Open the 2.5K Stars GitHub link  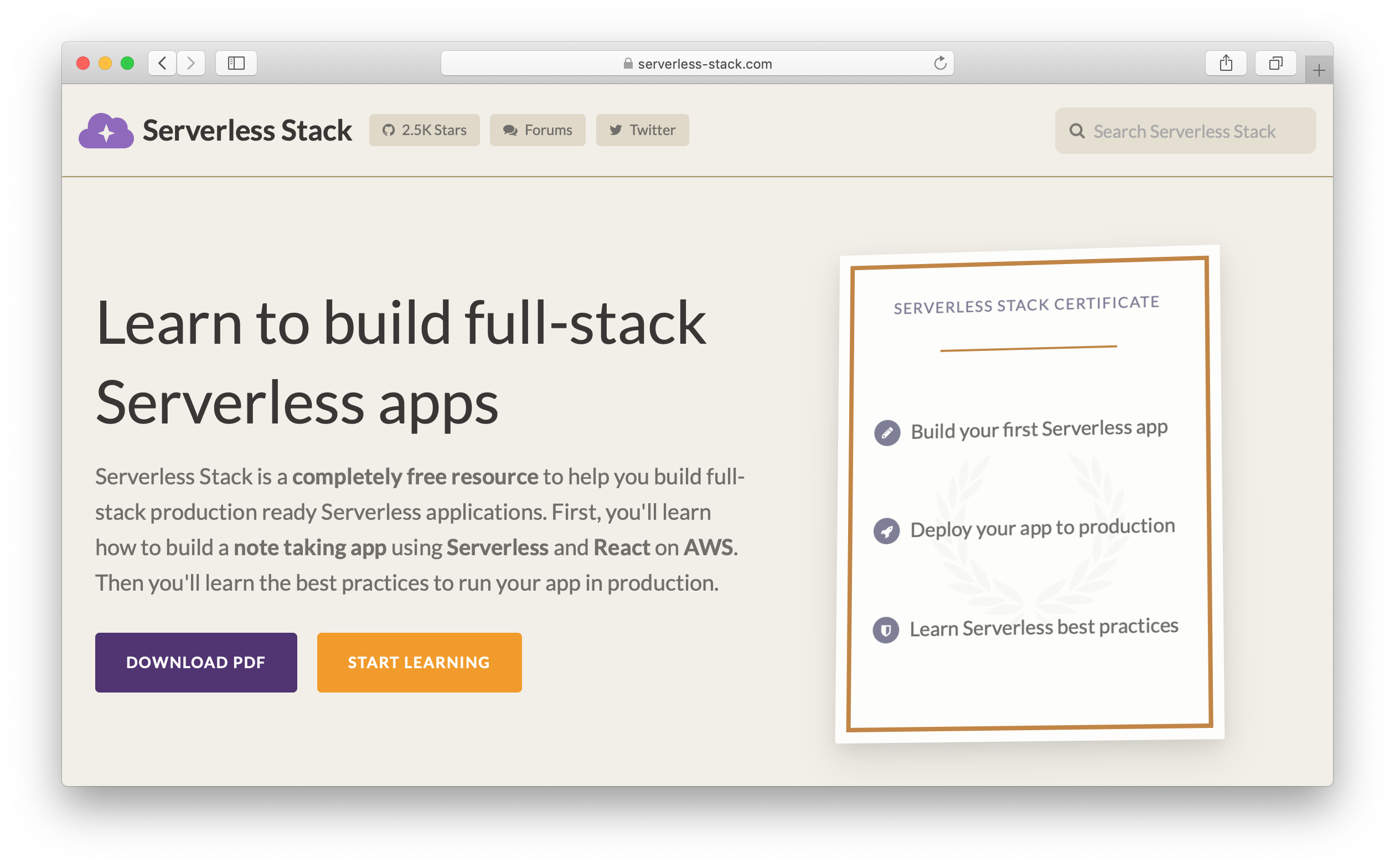coord(424,130)
